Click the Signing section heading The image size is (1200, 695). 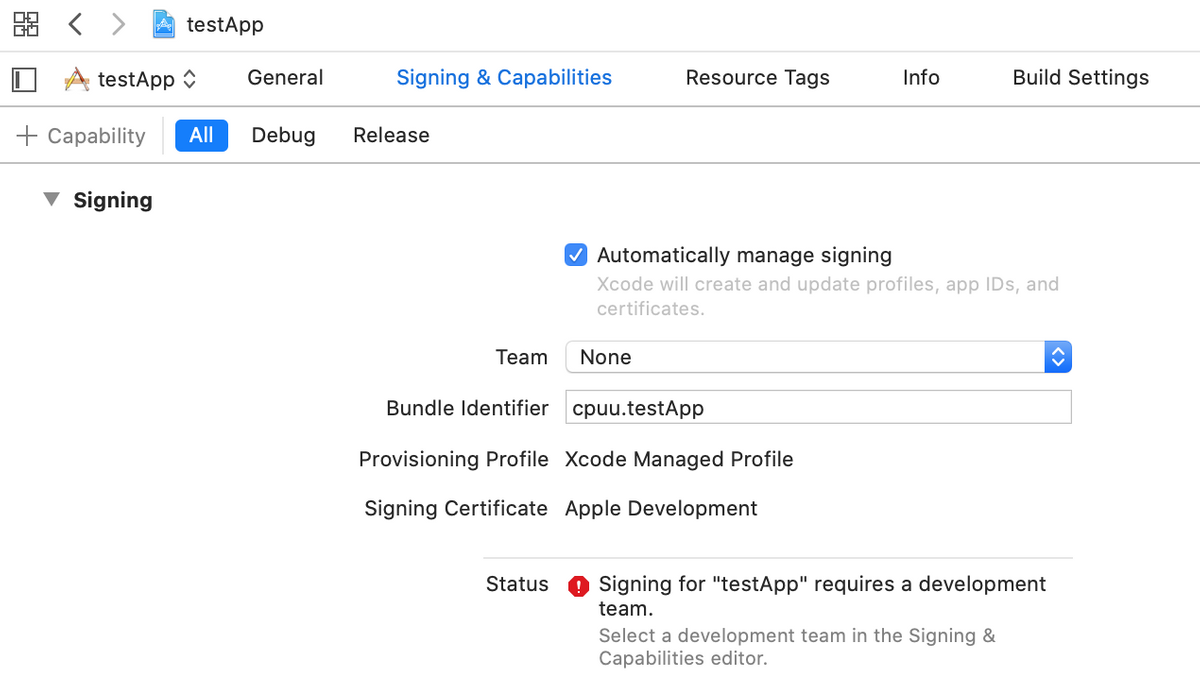[x=113, y=200]
